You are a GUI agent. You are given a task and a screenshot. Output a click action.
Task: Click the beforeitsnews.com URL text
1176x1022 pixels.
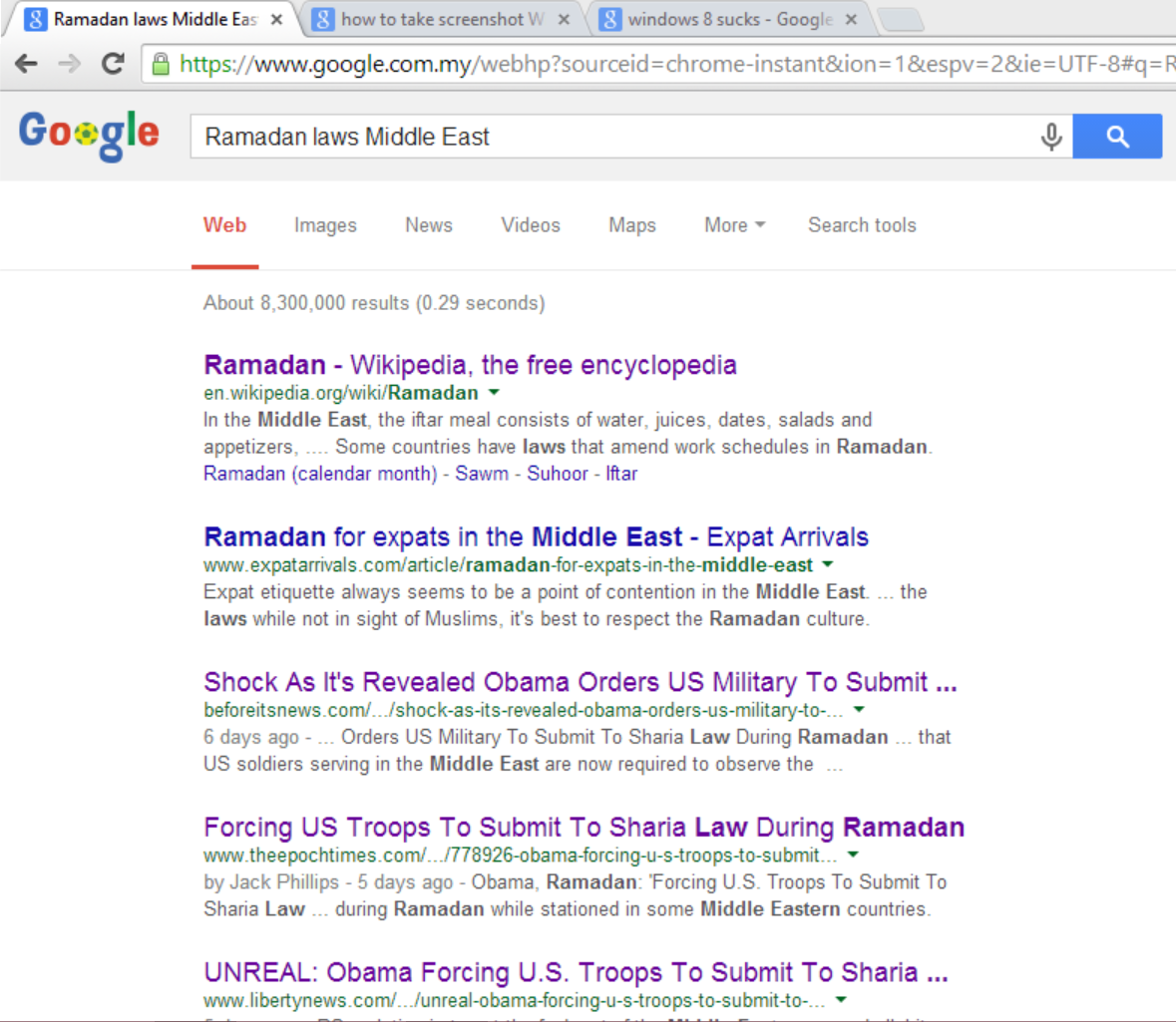525,710
